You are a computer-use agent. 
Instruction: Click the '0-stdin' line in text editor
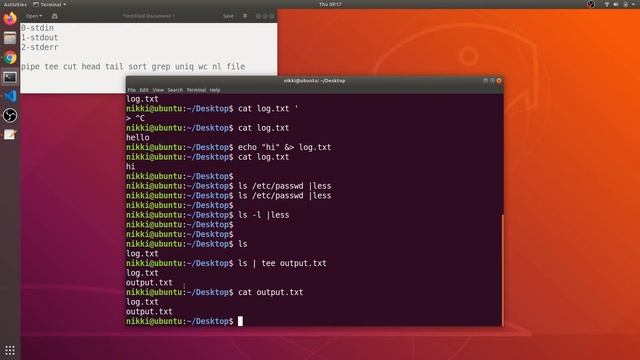tap(37, 28)
